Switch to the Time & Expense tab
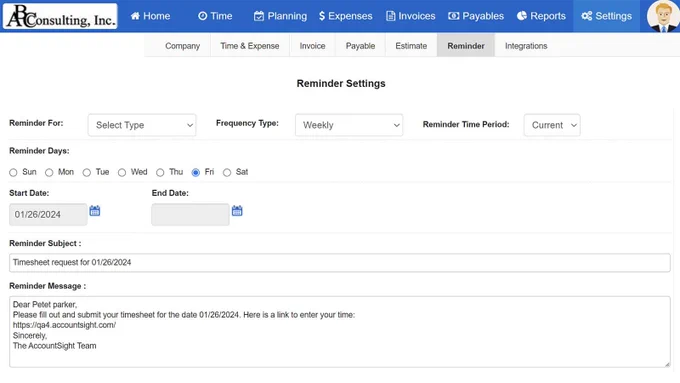The image size is (680, 383). point(250,46)
